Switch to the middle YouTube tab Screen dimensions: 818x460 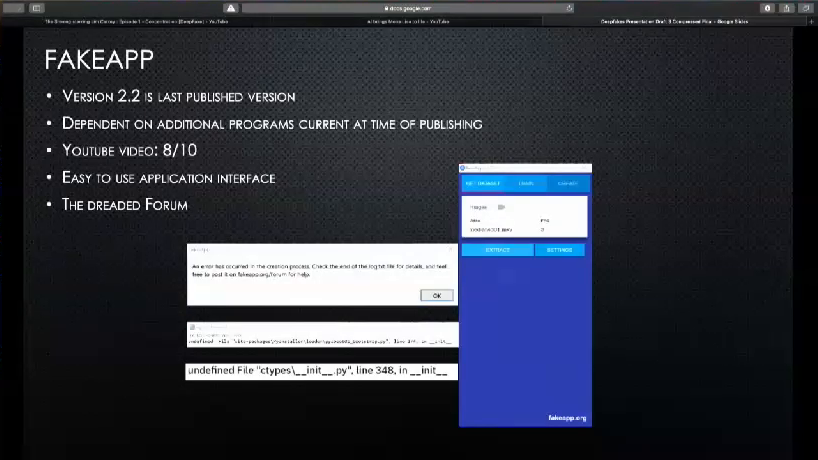click(x=407, y=22)
